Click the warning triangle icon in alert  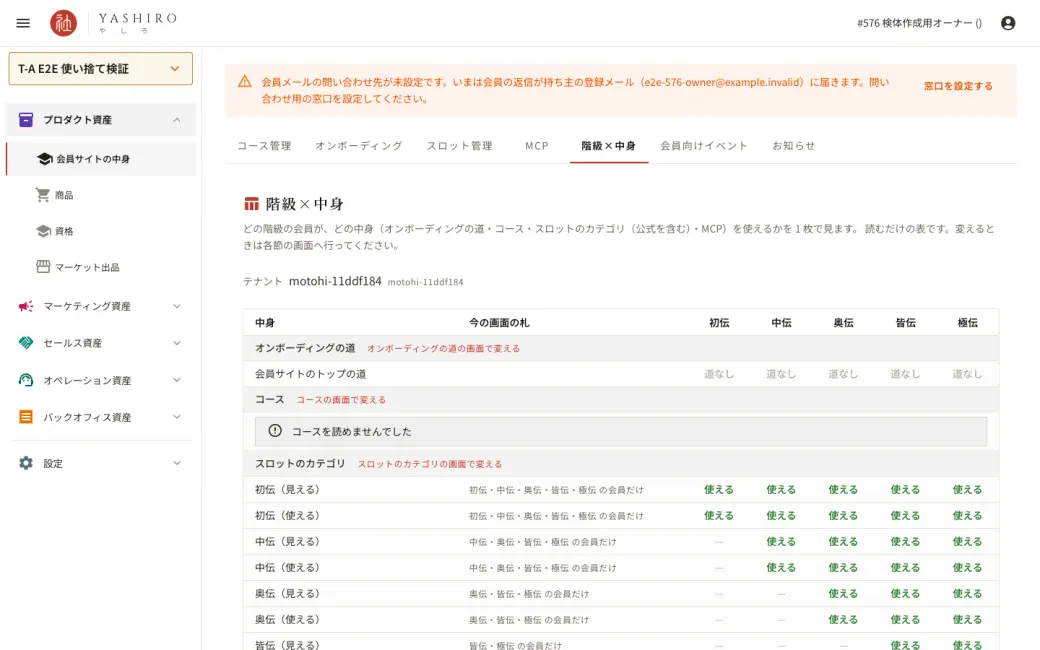tap(245, 82)
